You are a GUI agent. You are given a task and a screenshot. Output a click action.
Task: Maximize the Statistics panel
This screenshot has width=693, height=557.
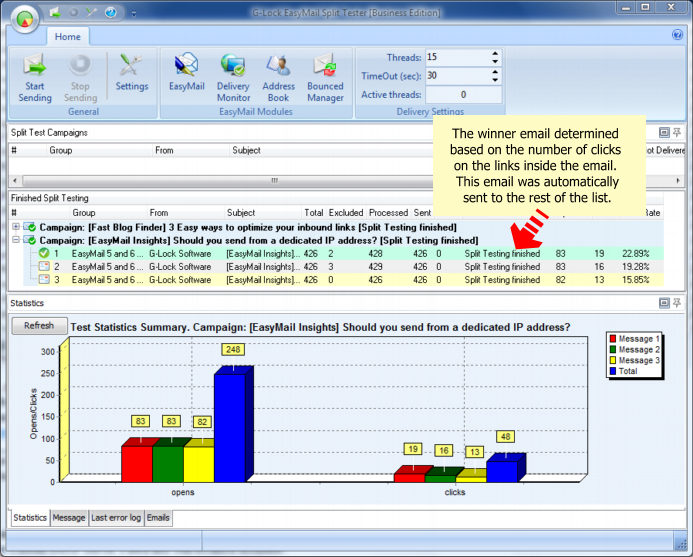point(664,303)
